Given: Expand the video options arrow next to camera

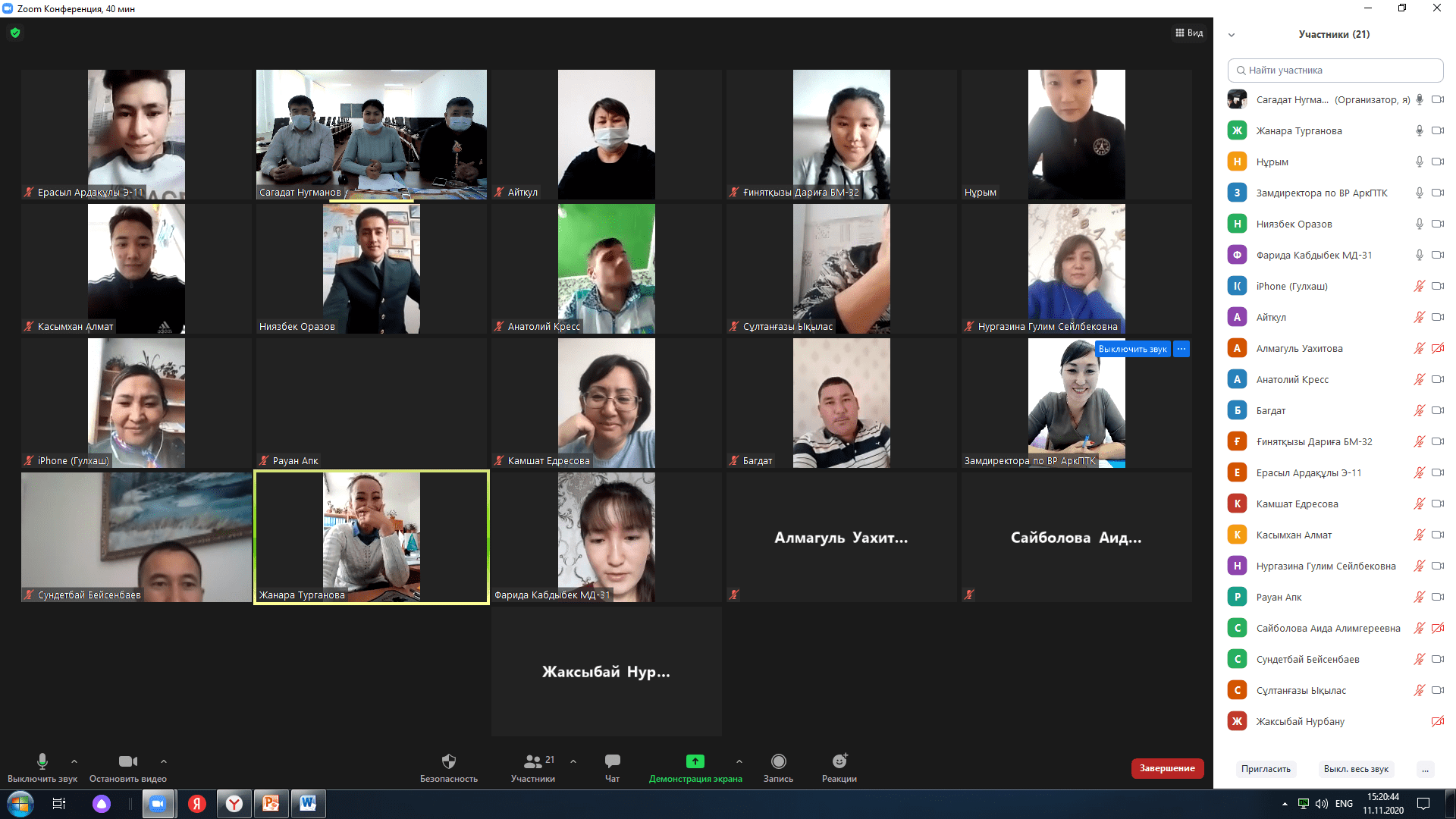Looking at the screenshot, I should (164, 761).
